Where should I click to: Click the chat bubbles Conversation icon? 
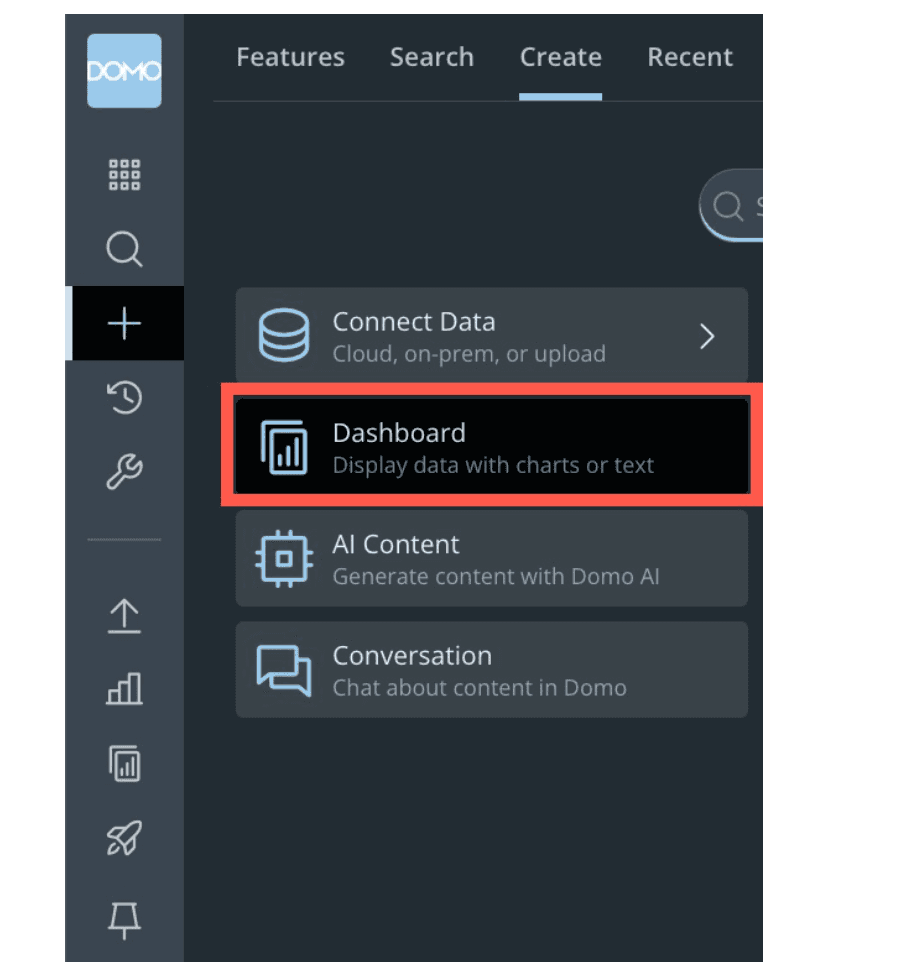[283, 671]
